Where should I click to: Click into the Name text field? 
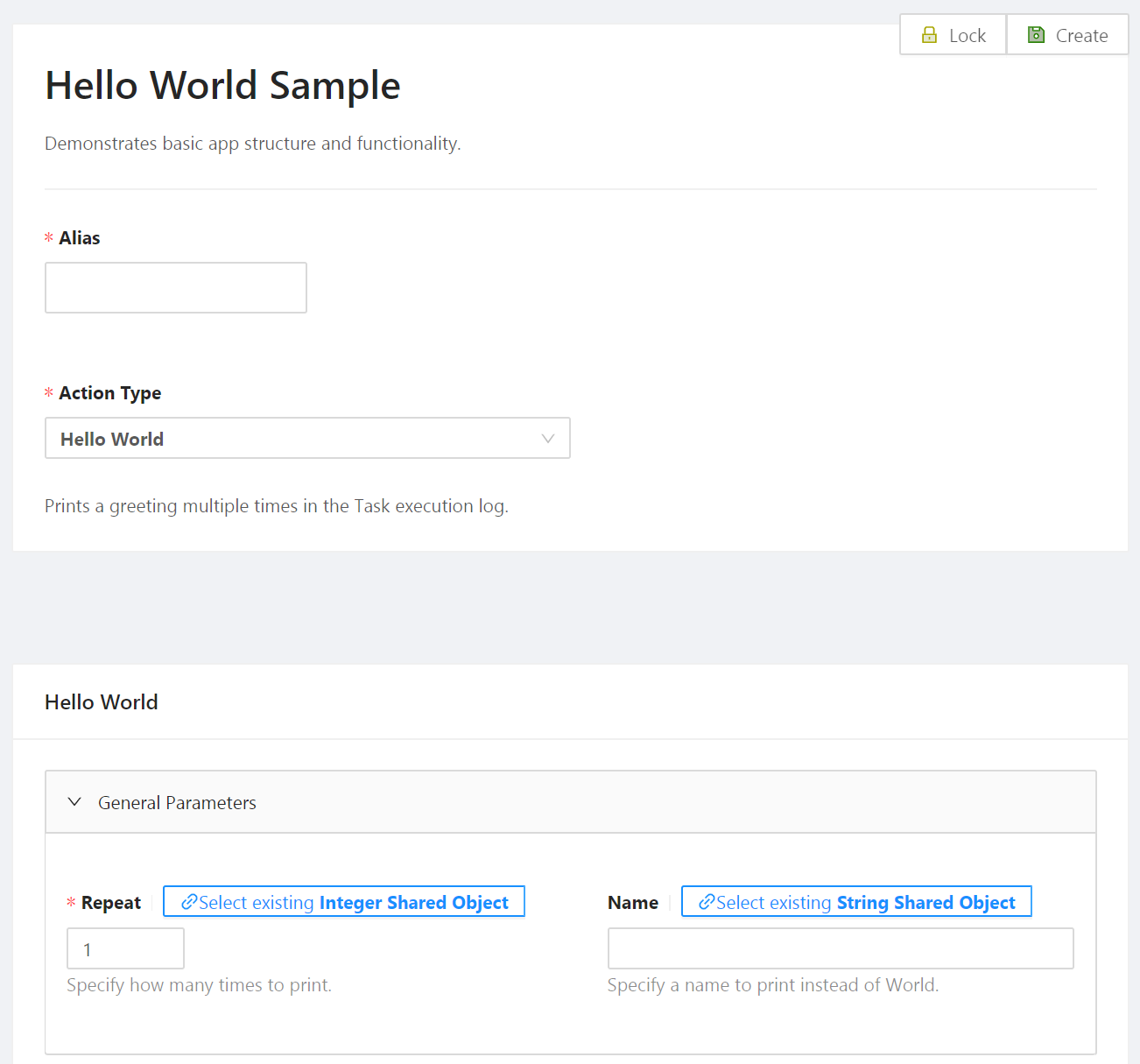[841, 949]
